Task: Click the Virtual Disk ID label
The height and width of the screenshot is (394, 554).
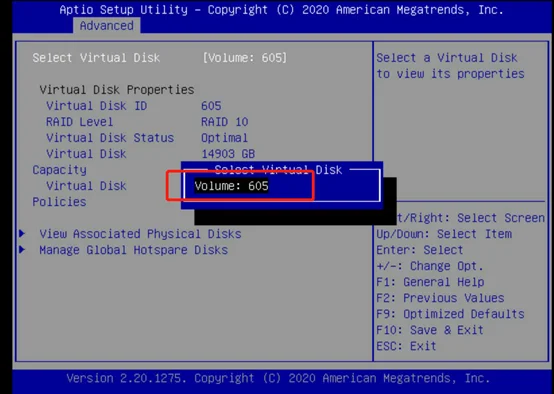Action: [x=96, y=106]
